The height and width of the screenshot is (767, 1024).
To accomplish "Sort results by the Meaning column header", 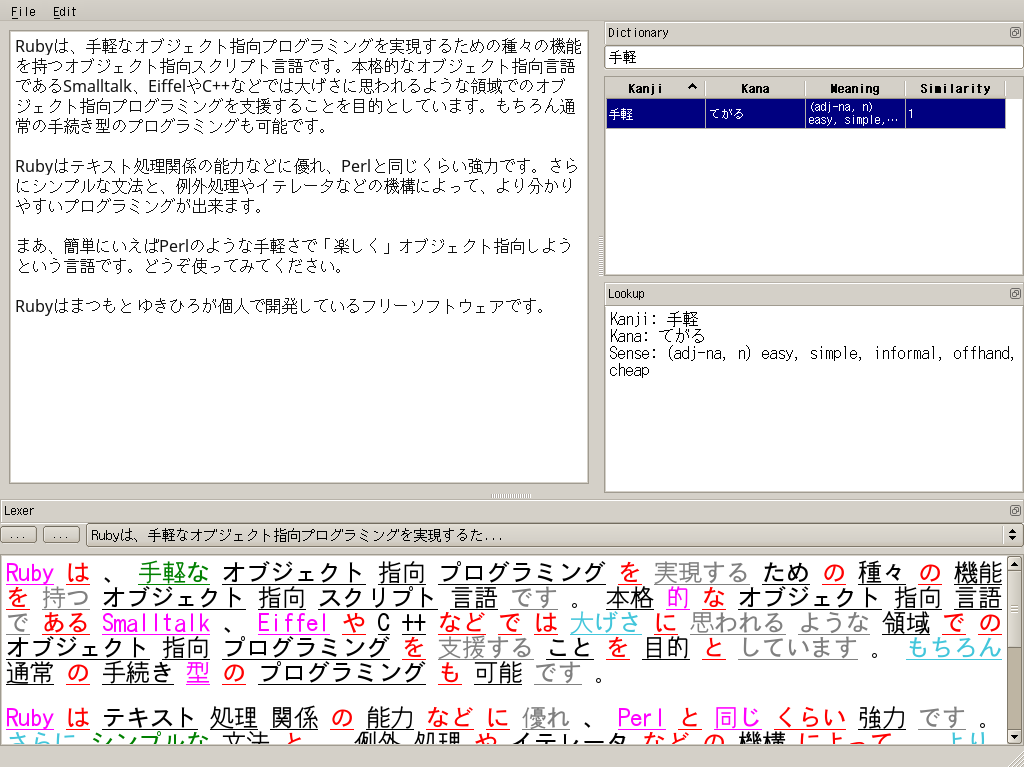I will (855, 88).
